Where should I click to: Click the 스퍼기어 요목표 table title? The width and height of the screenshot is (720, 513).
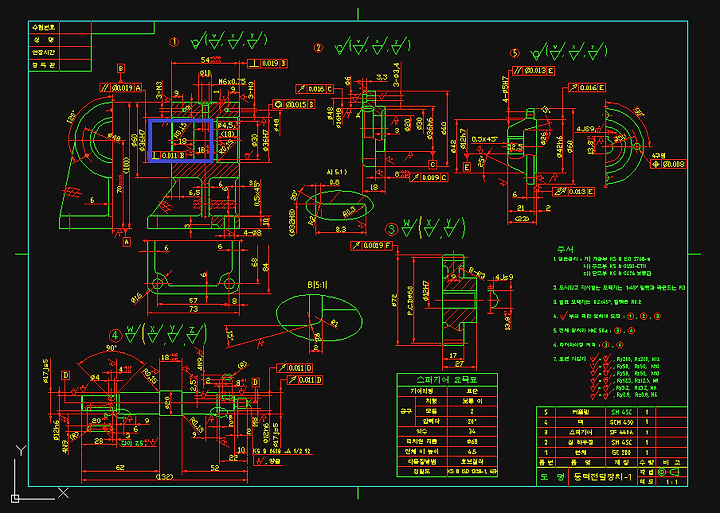click(x=446, y=379)
